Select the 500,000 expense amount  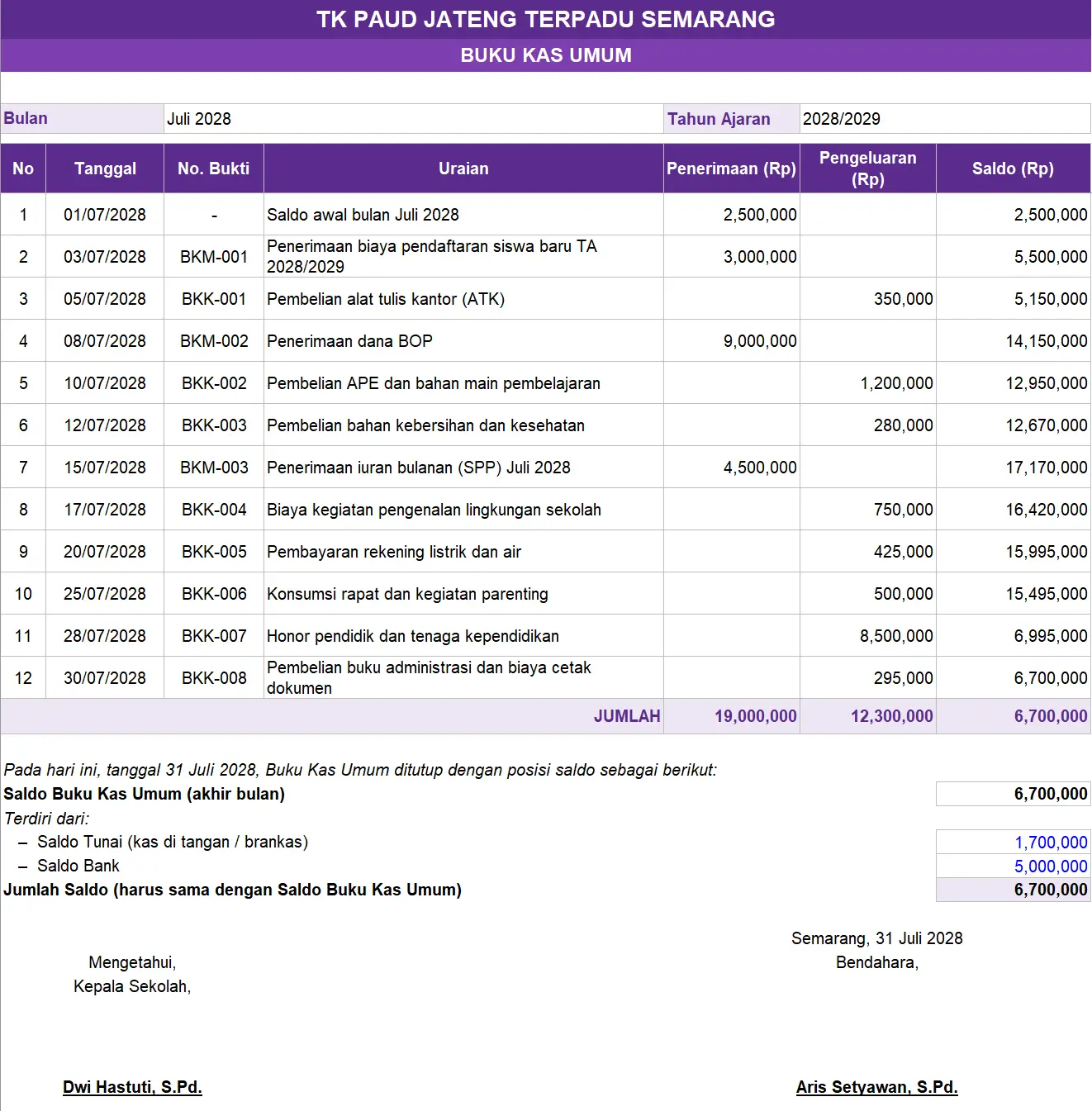click(867, 594)
